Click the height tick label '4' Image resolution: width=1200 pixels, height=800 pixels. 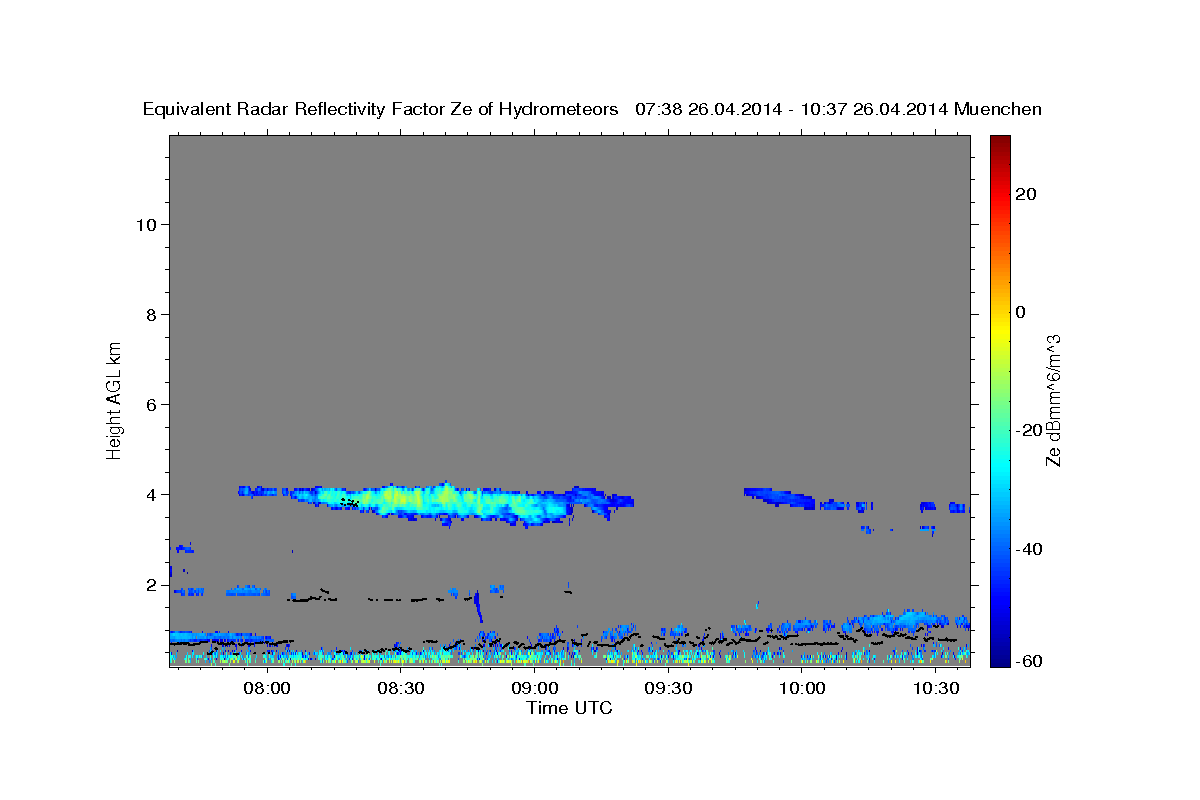coord(151,494)
